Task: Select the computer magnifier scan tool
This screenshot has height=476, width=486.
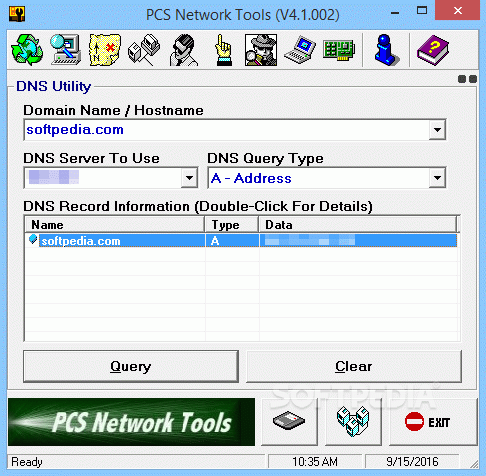Action: [x=66, y=50]
